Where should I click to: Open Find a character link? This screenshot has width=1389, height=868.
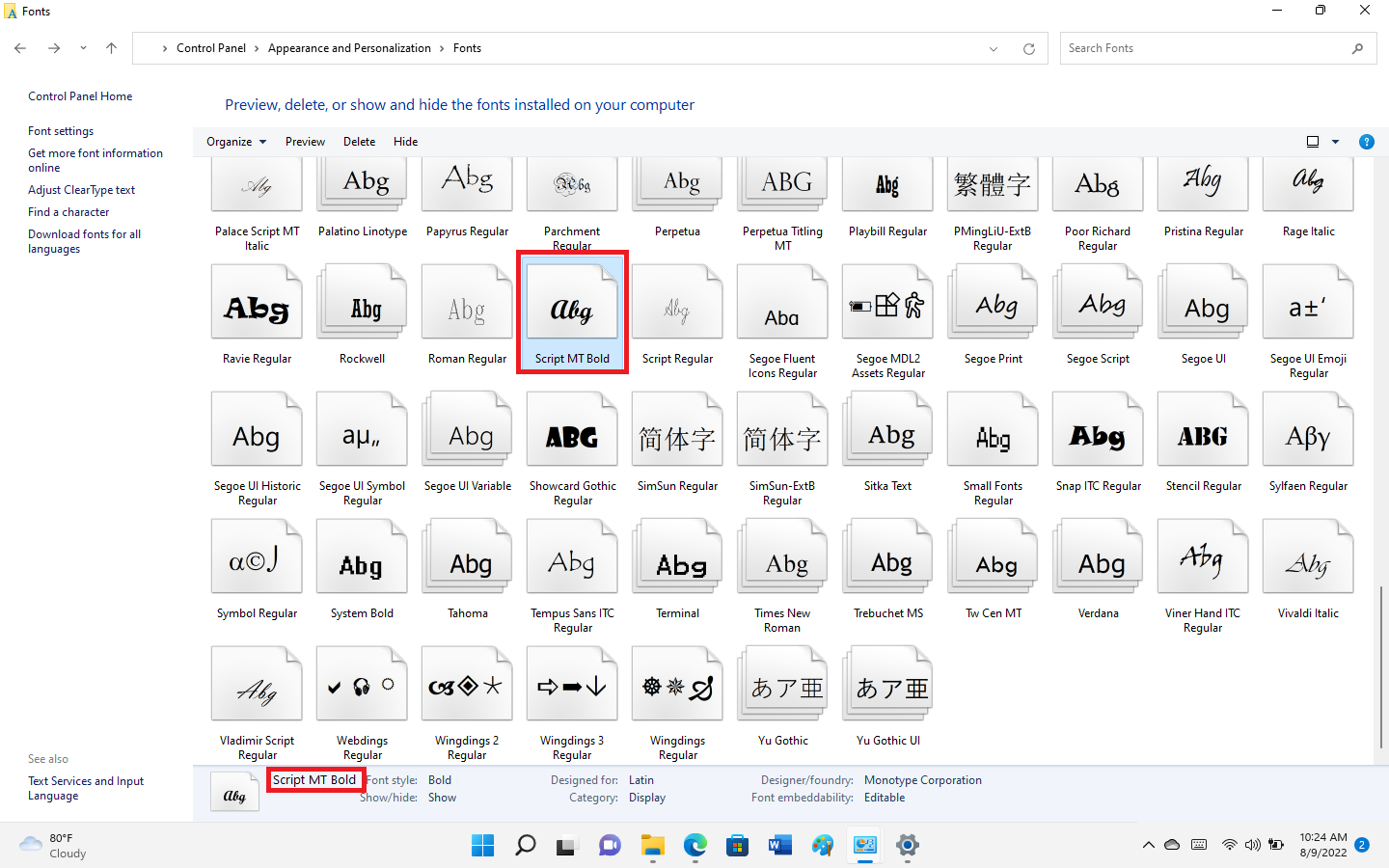(68, 212)
